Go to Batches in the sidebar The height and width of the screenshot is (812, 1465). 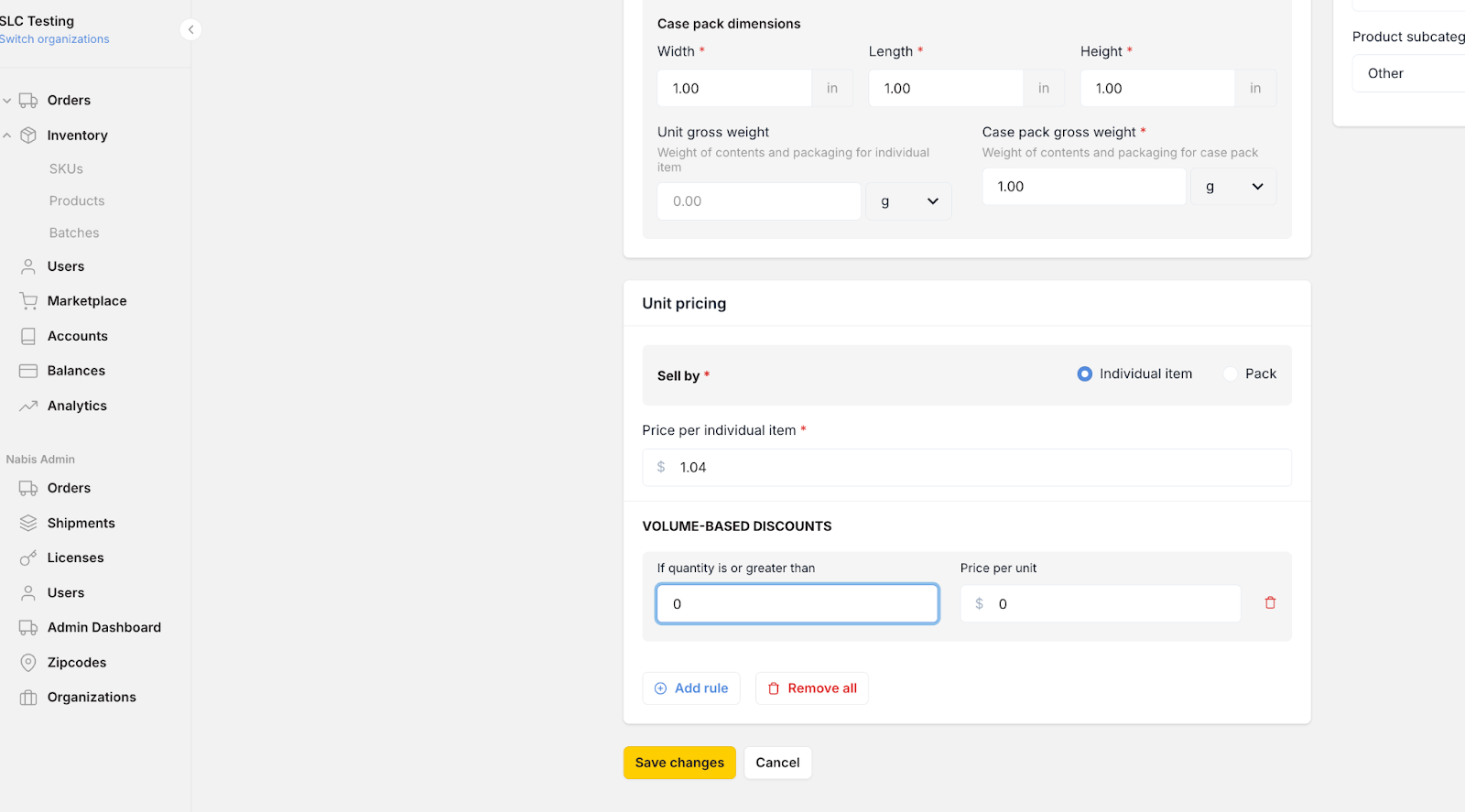[74, 233]
